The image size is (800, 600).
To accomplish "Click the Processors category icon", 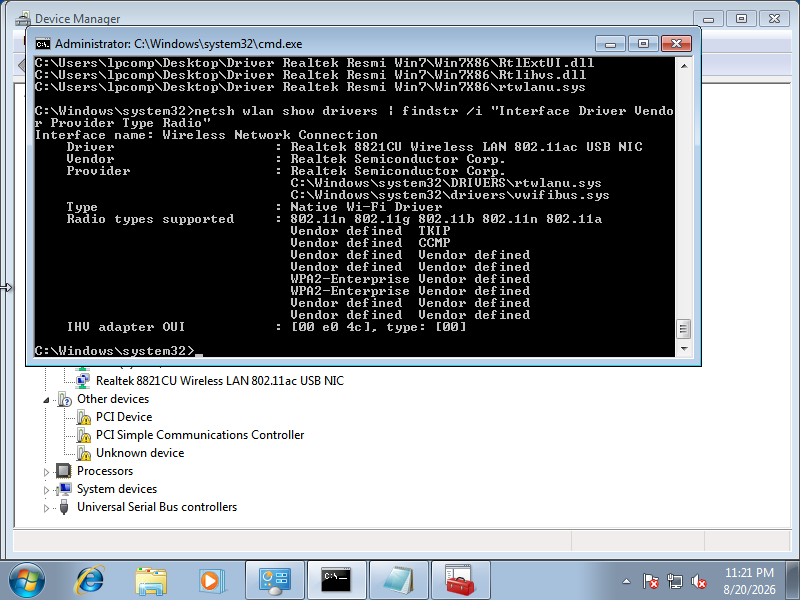I will click(64, 471).
